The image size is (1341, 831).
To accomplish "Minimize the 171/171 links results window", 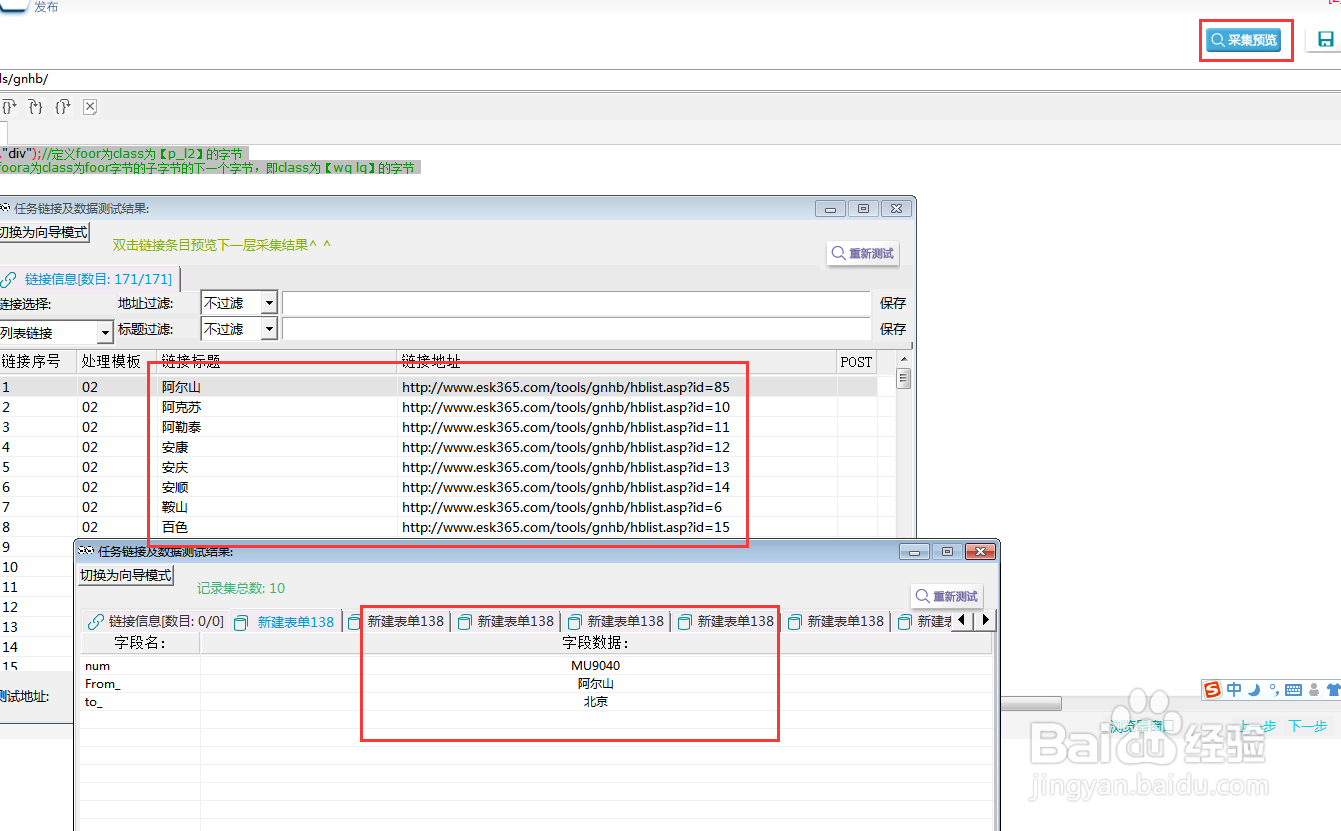I will [x=830, y=209].
